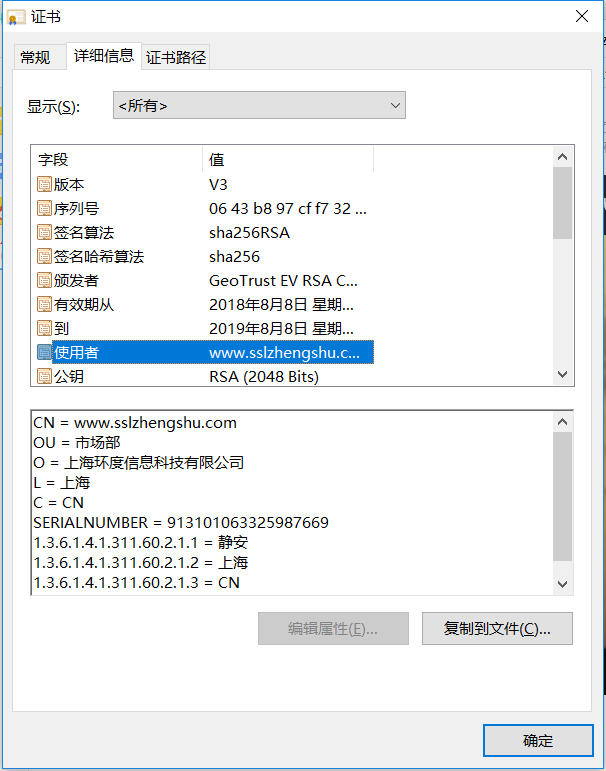Image resolution: width=606 pixels, height=771 pixels.
Task: Click the disabled 编辑属性(E)... button
Action: 333,628
